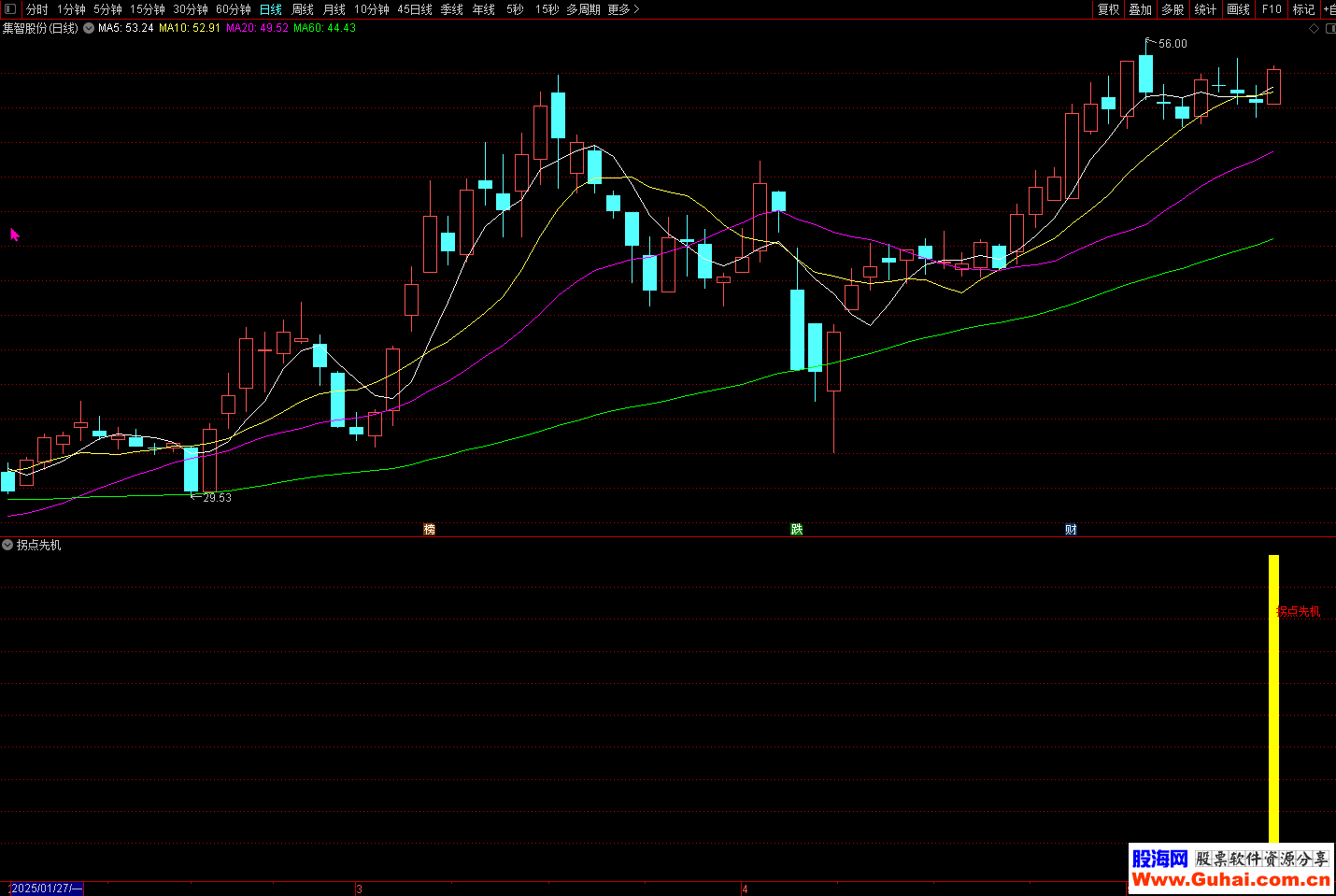The image size is (1336, 896).
Task: Click the 集智股份(日线) title
Action: [40, 28]
